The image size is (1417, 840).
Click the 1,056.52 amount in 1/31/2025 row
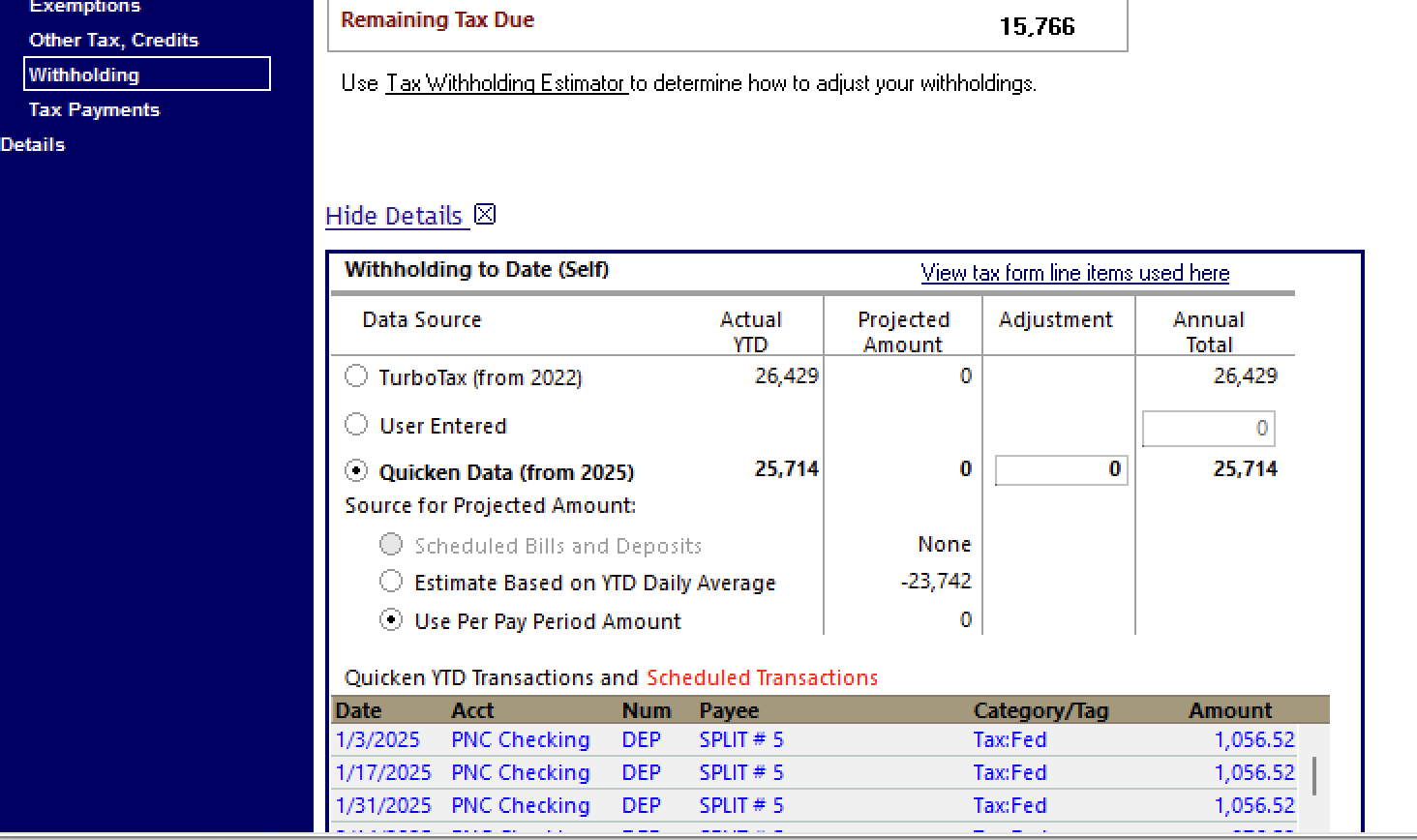[x=1254, y=806]
